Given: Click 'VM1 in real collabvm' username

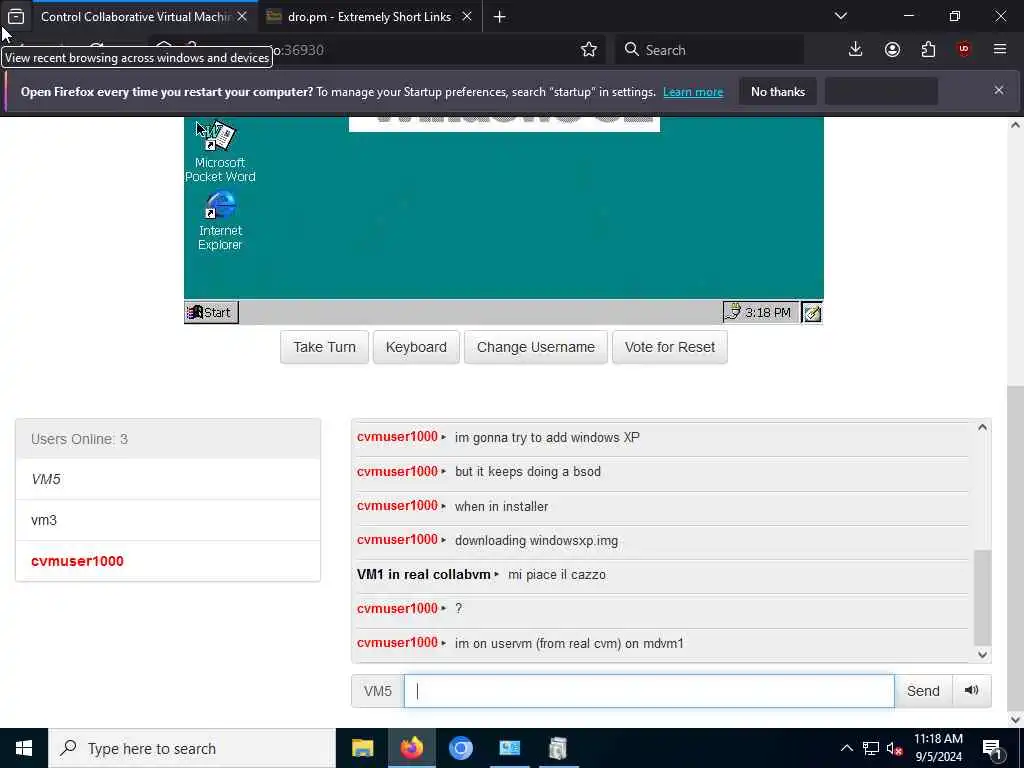Looking at the screenshot, I should click(x=423, y=575).
